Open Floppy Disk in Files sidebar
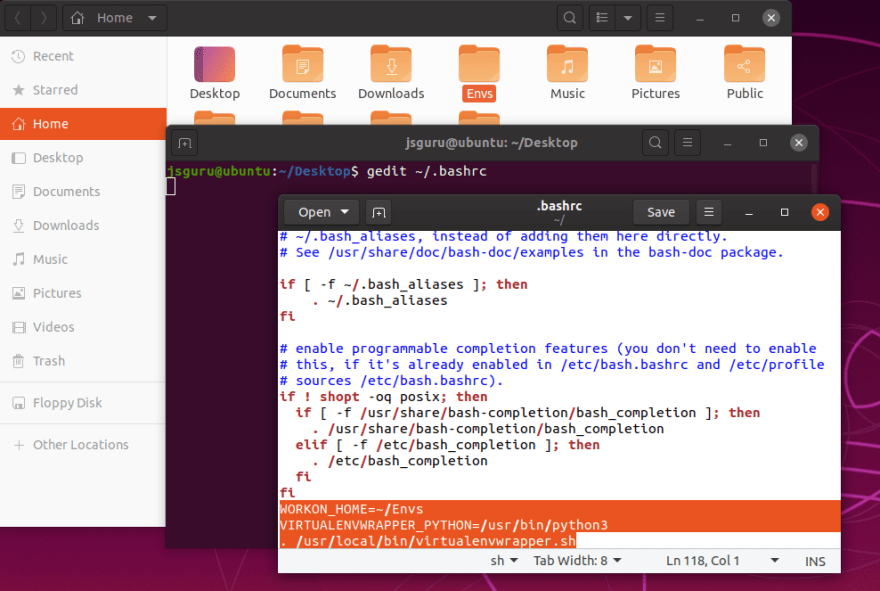This screenshot has width=880, height=591. click(x=83, y=403)
